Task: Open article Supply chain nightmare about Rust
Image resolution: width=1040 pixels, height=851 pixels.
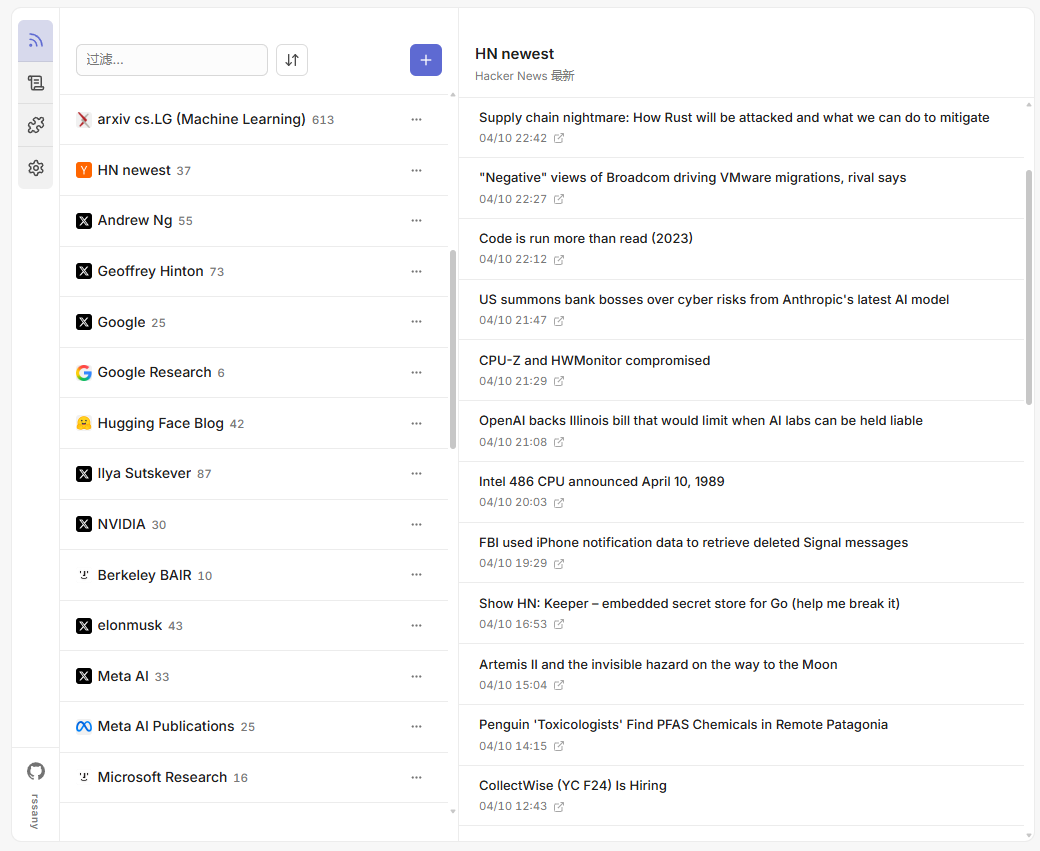Action: (734, 118)
